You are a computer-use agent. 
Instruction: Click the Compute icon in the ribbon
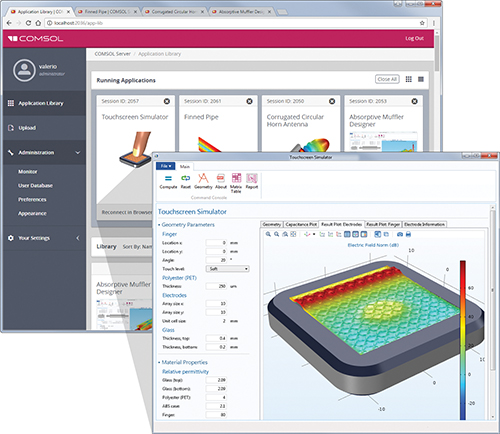[x=168, y=178]
